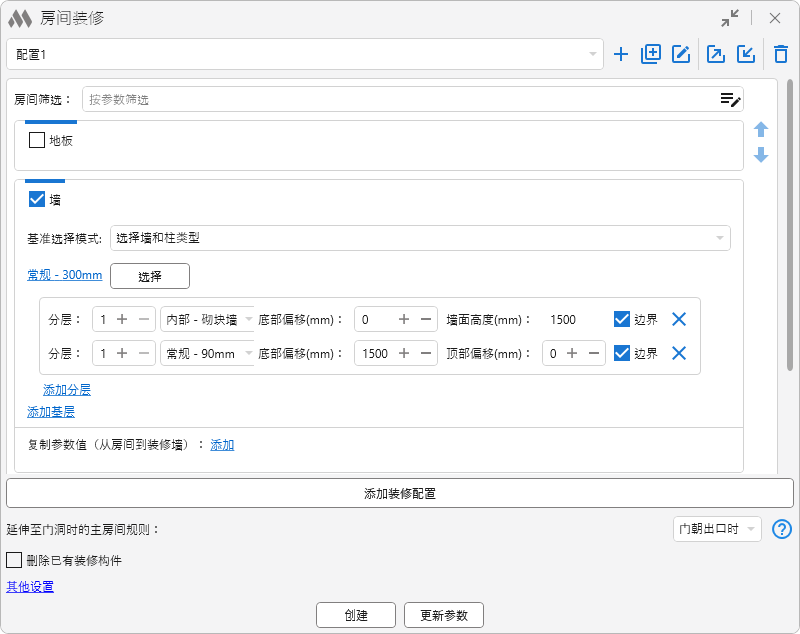The width and height of the screenshot is (800, 634).
Task: Delete the configuration with the trash icon
Action: pos(781,54)
